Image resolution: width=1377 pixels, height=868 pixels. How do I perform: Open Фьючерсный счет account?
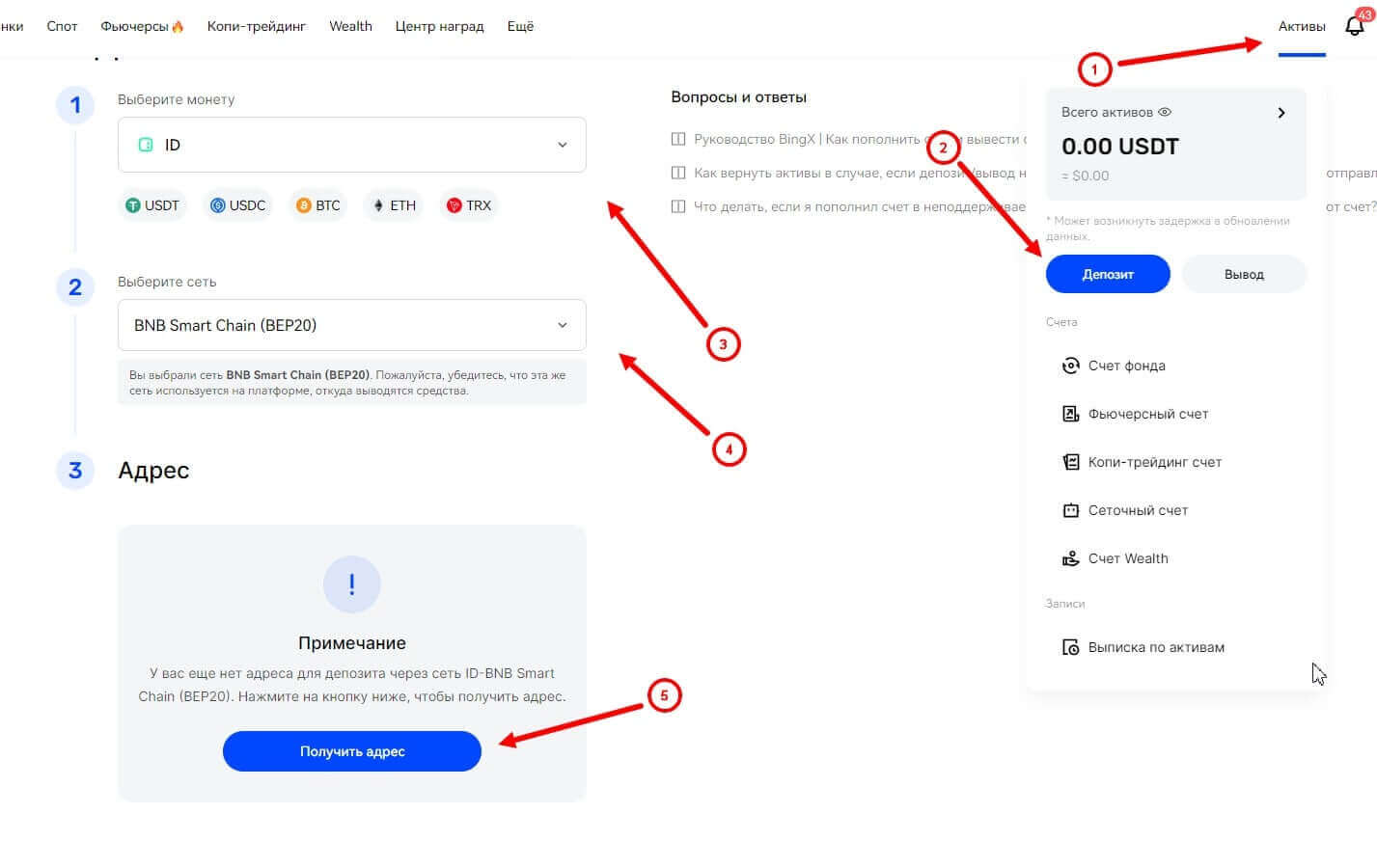[x=1147, y=414]
